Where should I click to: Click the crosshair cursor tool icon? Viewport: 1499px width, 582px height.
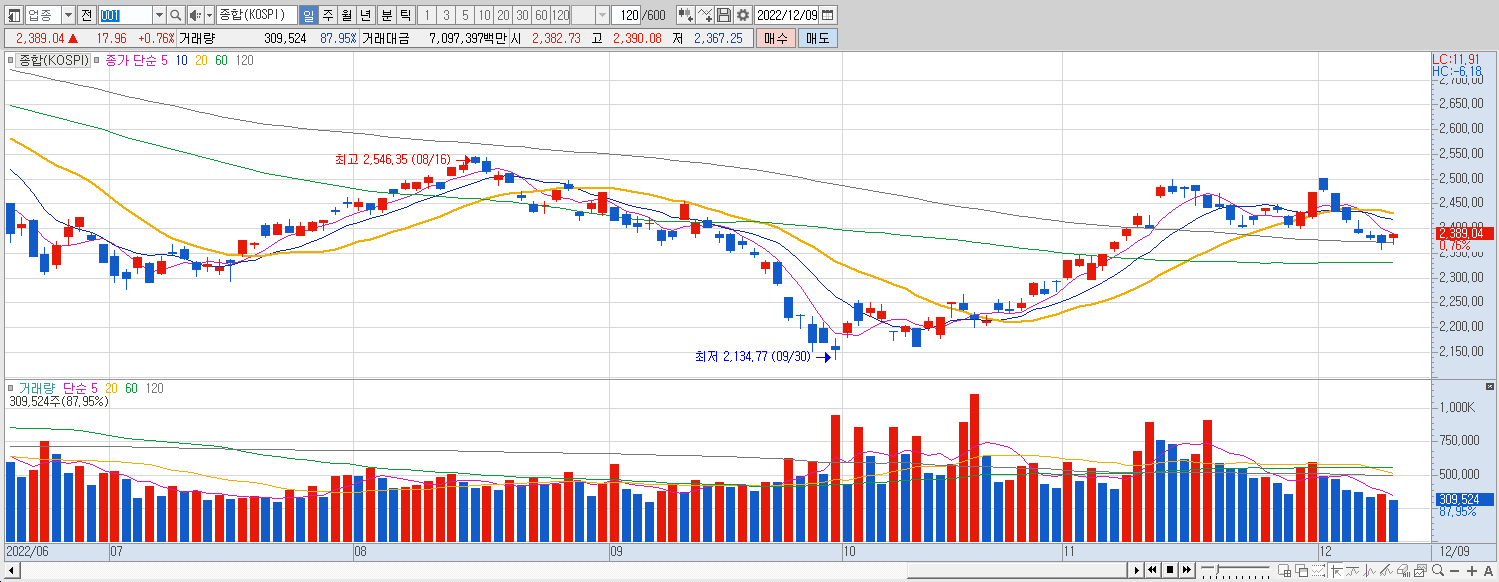click(x=1336, y=571)
